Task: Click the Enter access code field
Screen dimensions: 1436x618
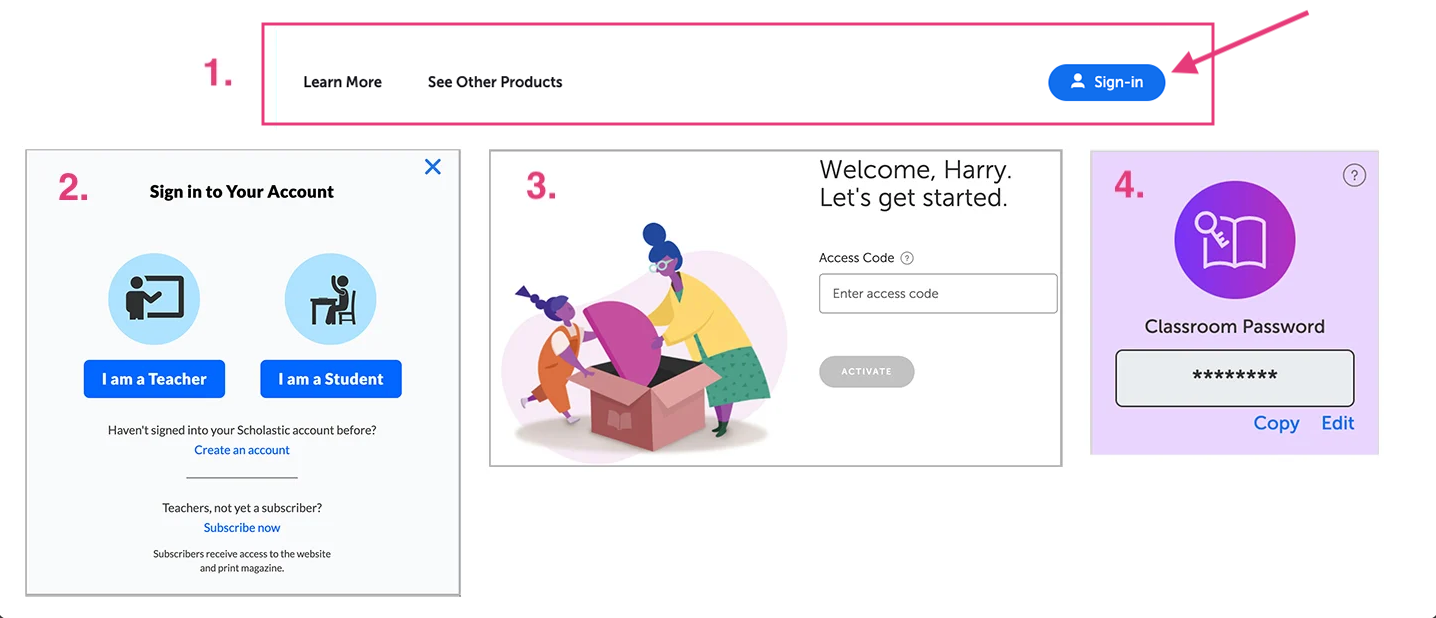Action: coord(937,294)
